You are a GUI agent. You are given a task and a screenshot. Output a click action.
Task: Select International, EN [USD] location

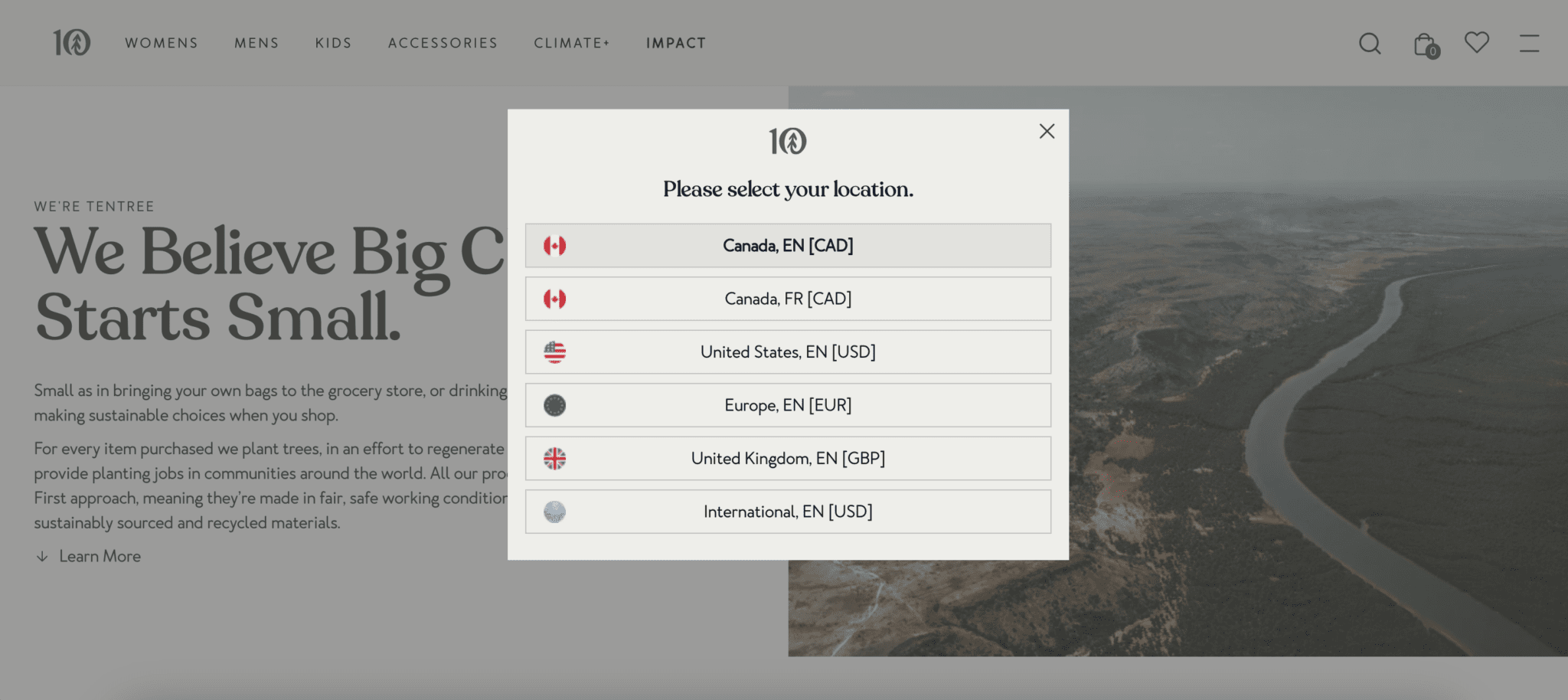point(788,512)
